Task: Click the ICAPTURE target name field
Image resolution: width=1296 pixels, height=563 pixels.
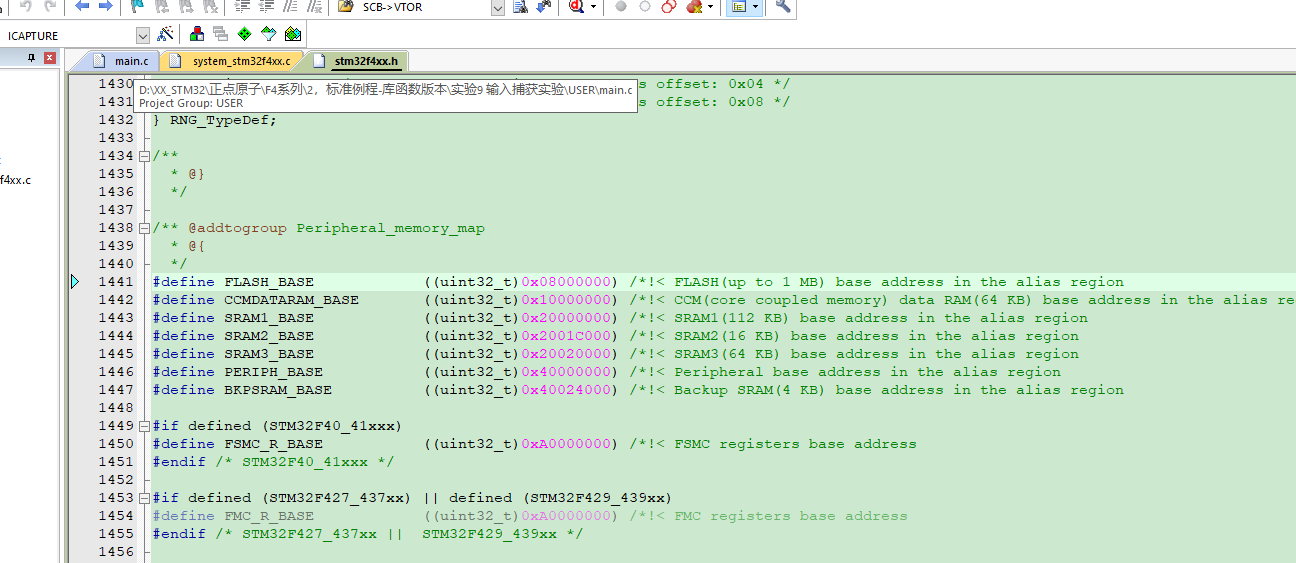Action: click(x=69, y=35)
